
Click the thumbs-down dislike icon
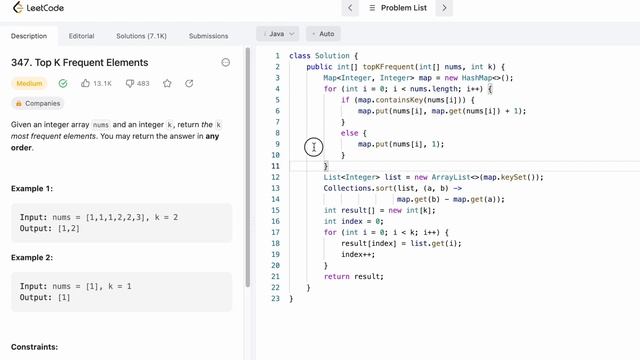pos(130,83)
